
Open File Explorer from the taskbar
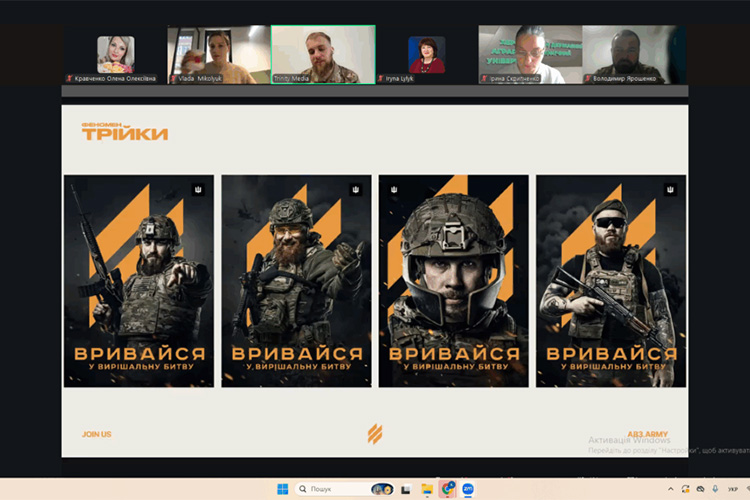[427, 489]
